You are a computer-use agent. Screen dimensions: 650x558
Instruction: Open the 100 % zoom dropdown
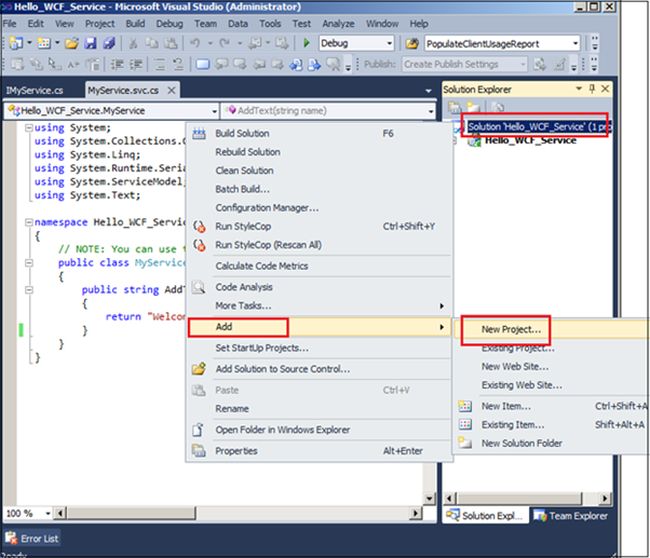click(x=48, y=513)
